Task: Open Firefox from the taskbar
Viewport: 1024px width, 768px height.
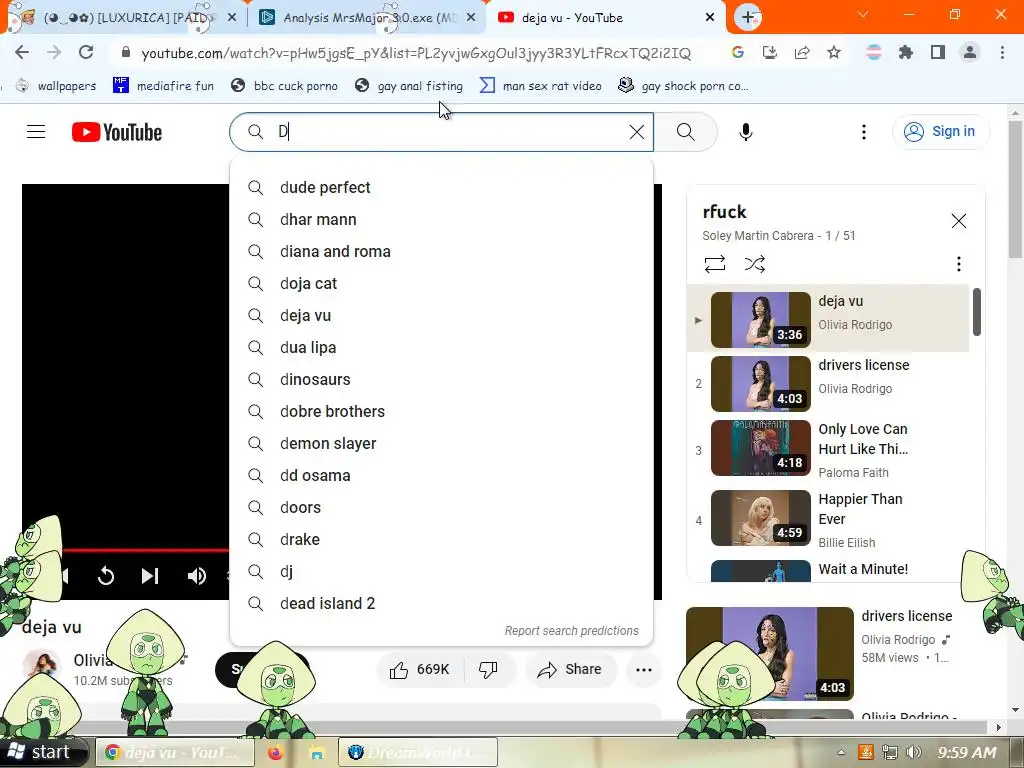Action: click(x=276, y=752)
